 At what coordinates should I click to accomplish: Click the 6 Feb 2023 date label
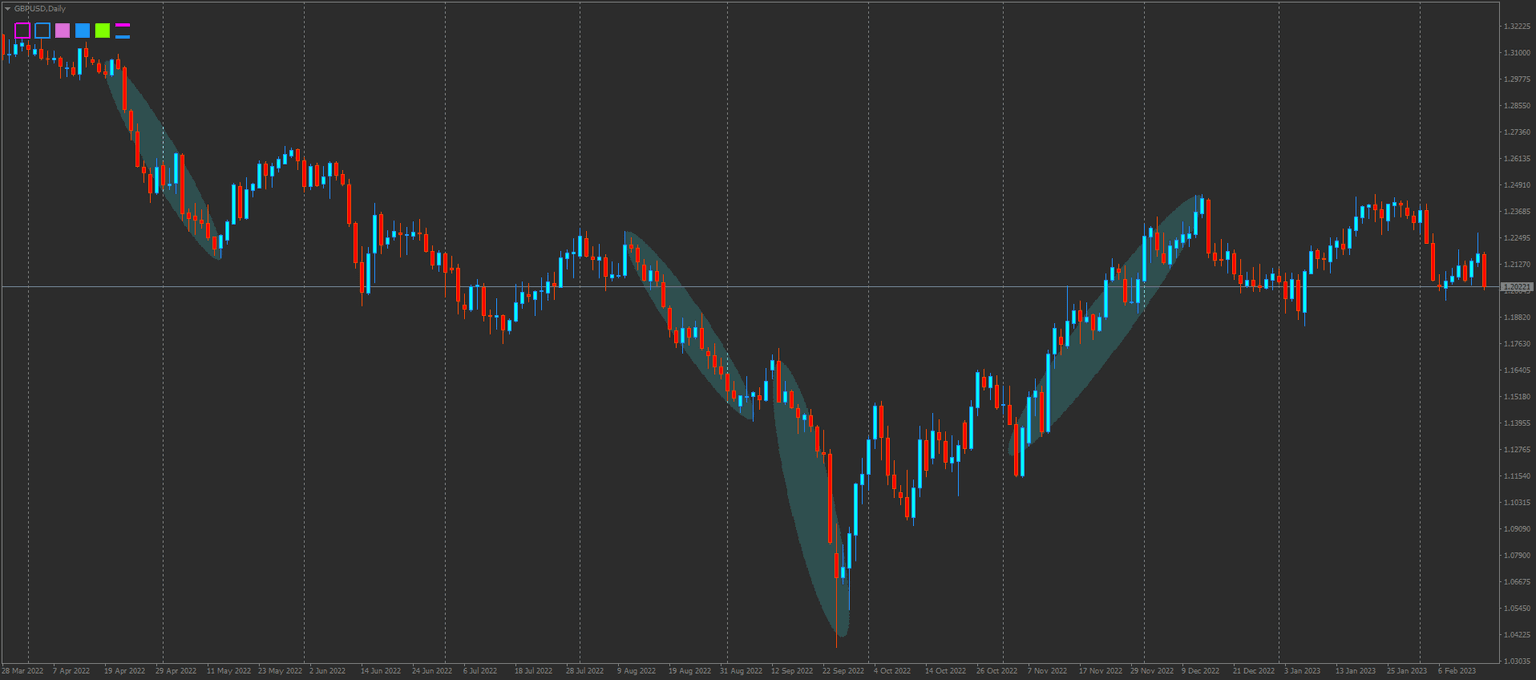(x=1457, y=671)
